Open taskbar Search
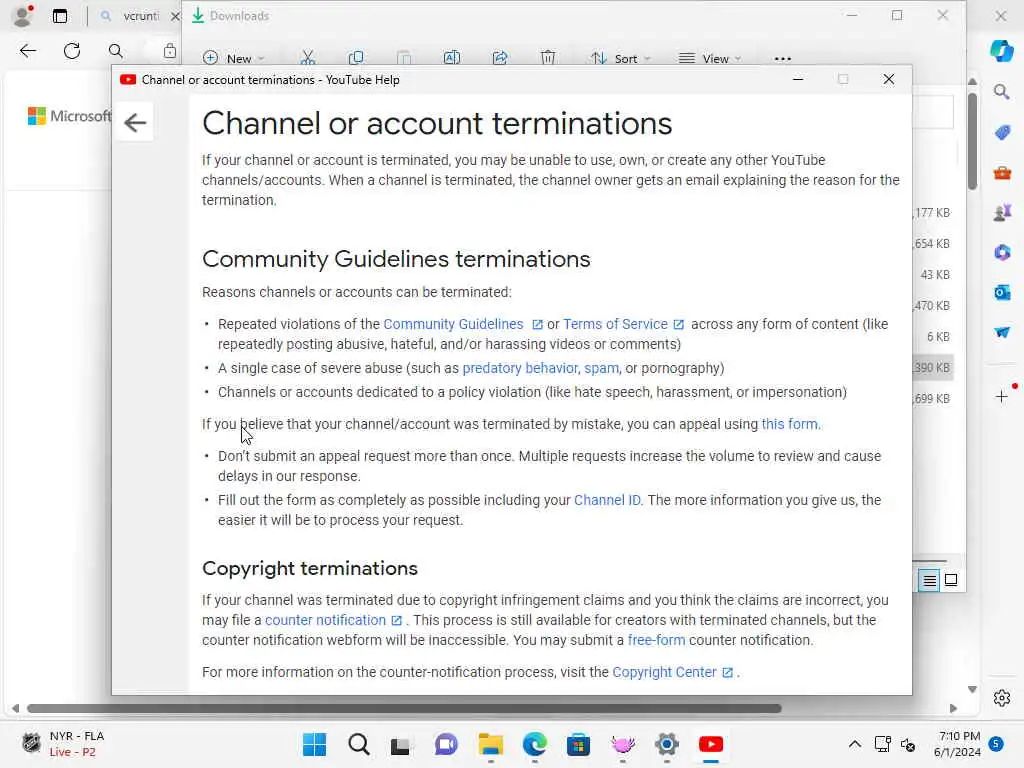Viewport: 1024px width, 768px height. tap(359, 744)
